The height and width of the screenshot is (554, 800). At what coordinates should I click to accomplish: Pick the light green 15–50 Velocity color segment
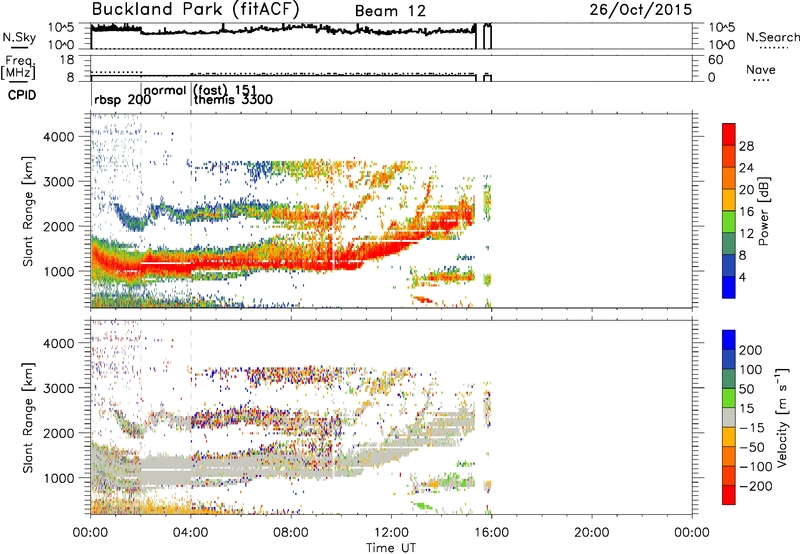point(729,398)
